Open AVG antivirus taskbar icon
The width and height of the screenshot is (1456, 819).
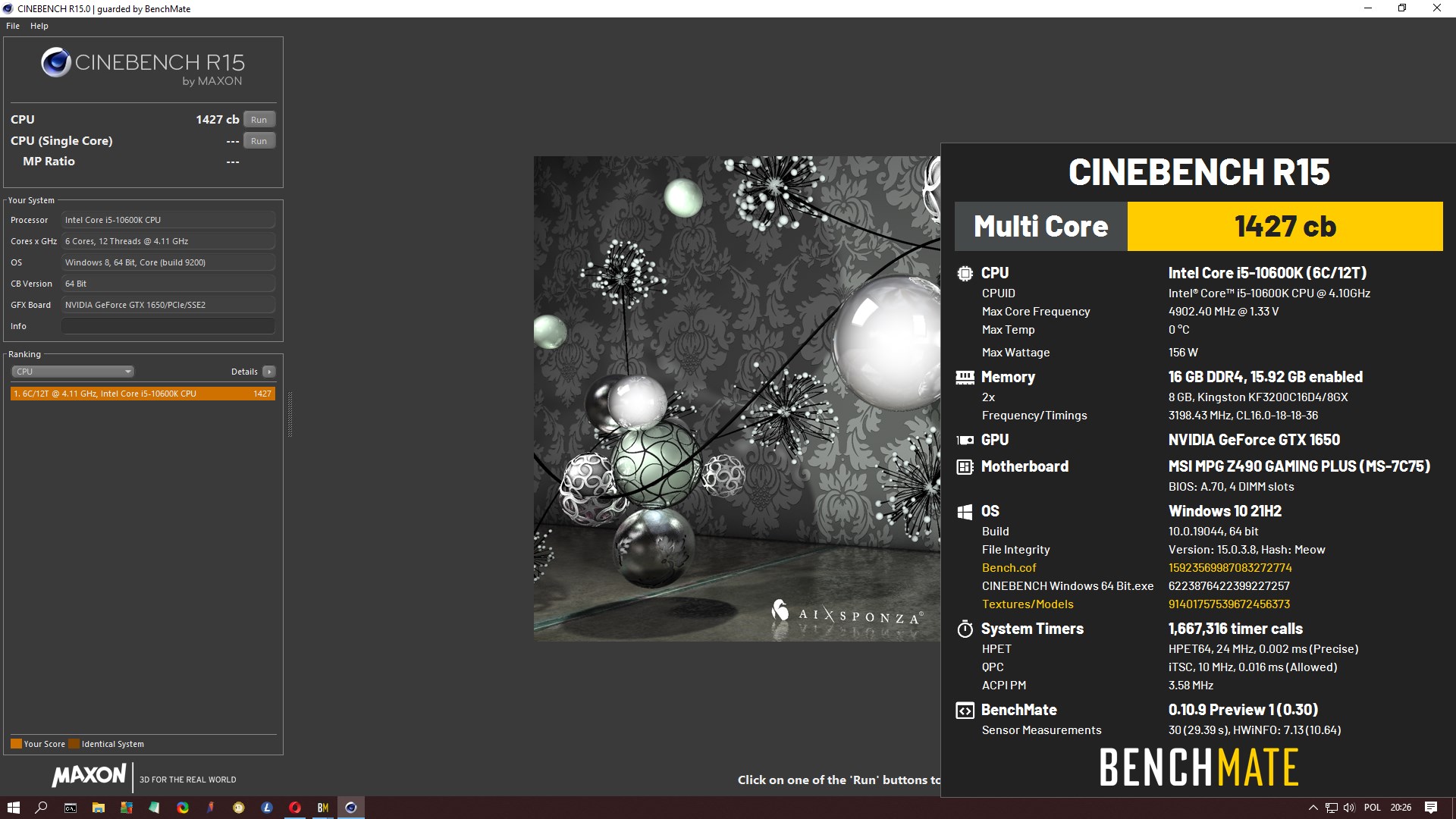coord(126,808)
